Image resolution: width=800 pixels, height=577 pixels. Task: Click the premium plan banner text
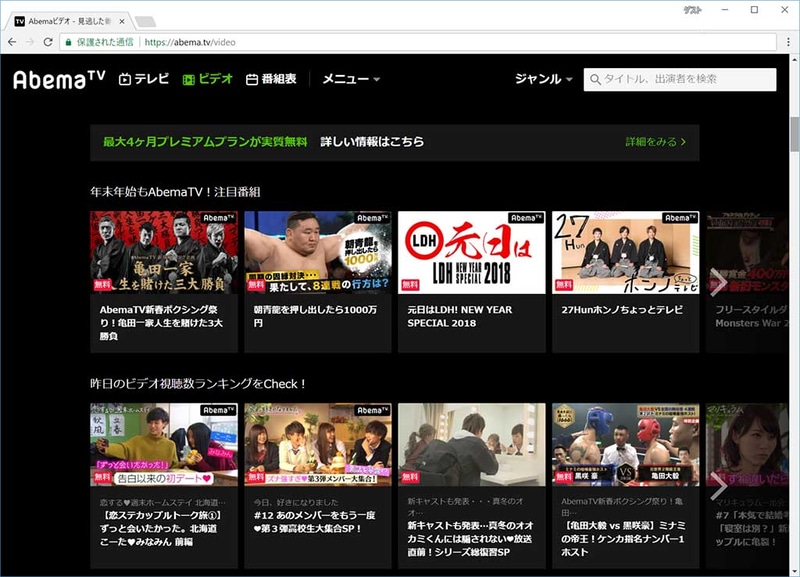(x=263, y=142)
